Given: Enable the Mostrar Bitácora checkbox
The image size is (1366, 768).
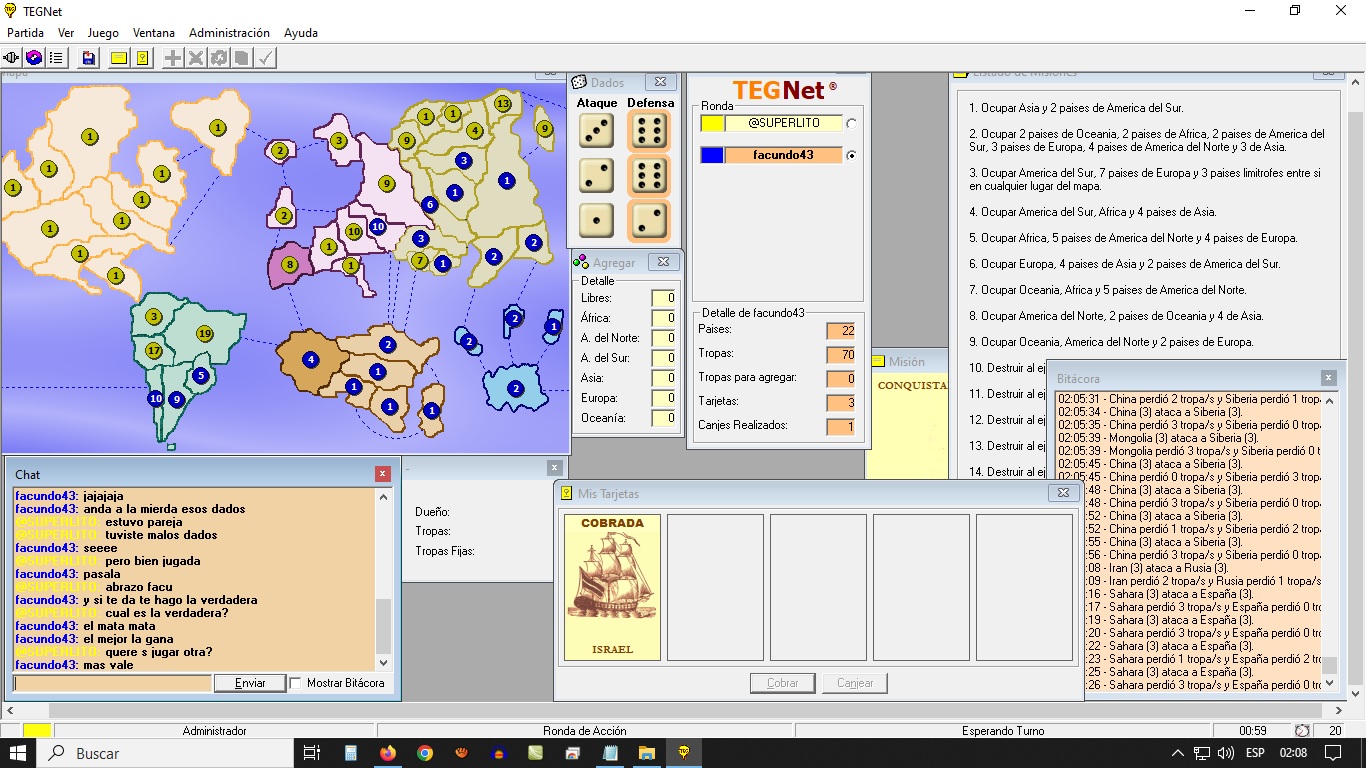Looking at the screenshot, I should [296, 683].
